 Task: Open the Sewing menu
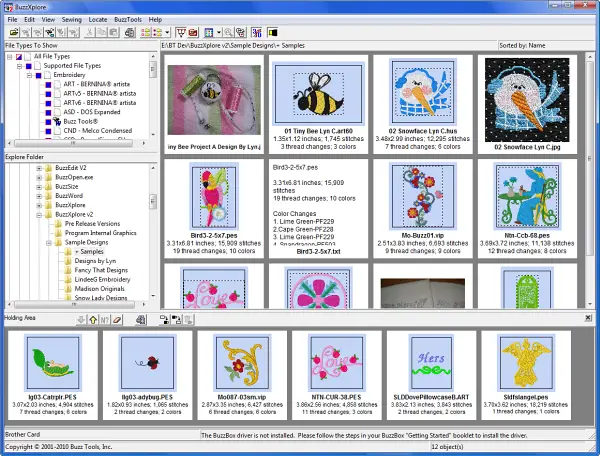coord(72,20)
